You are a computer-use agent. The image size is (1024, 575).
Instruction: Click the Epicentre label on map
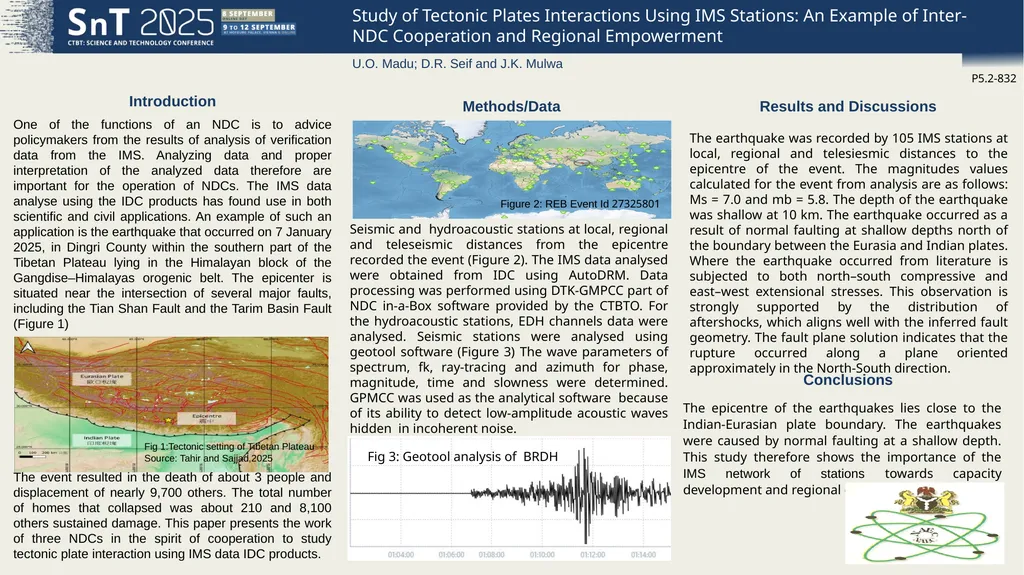coord(207,418)
